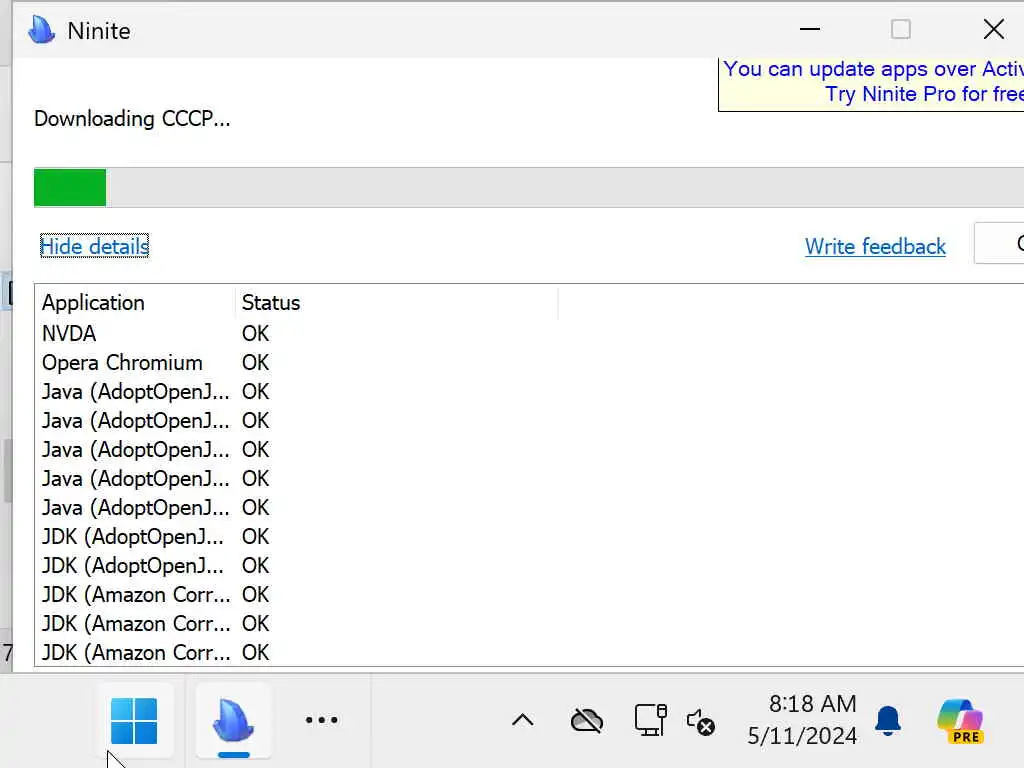Click the muted volume speaker icon

click(x=701, y=721)
